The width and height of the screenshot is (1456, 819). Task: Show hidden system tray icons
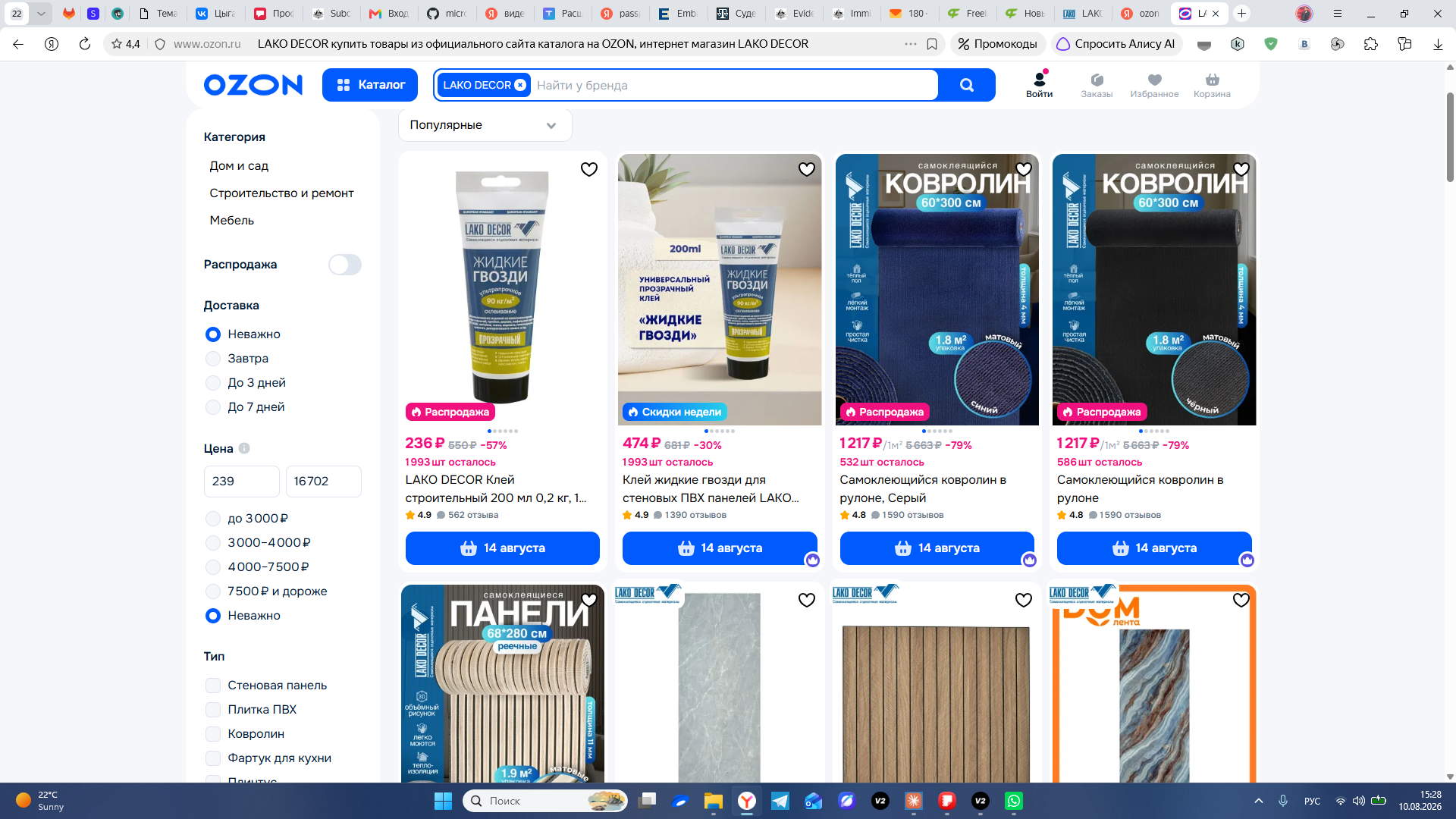pyautogui.click(x=1259, y=801)
